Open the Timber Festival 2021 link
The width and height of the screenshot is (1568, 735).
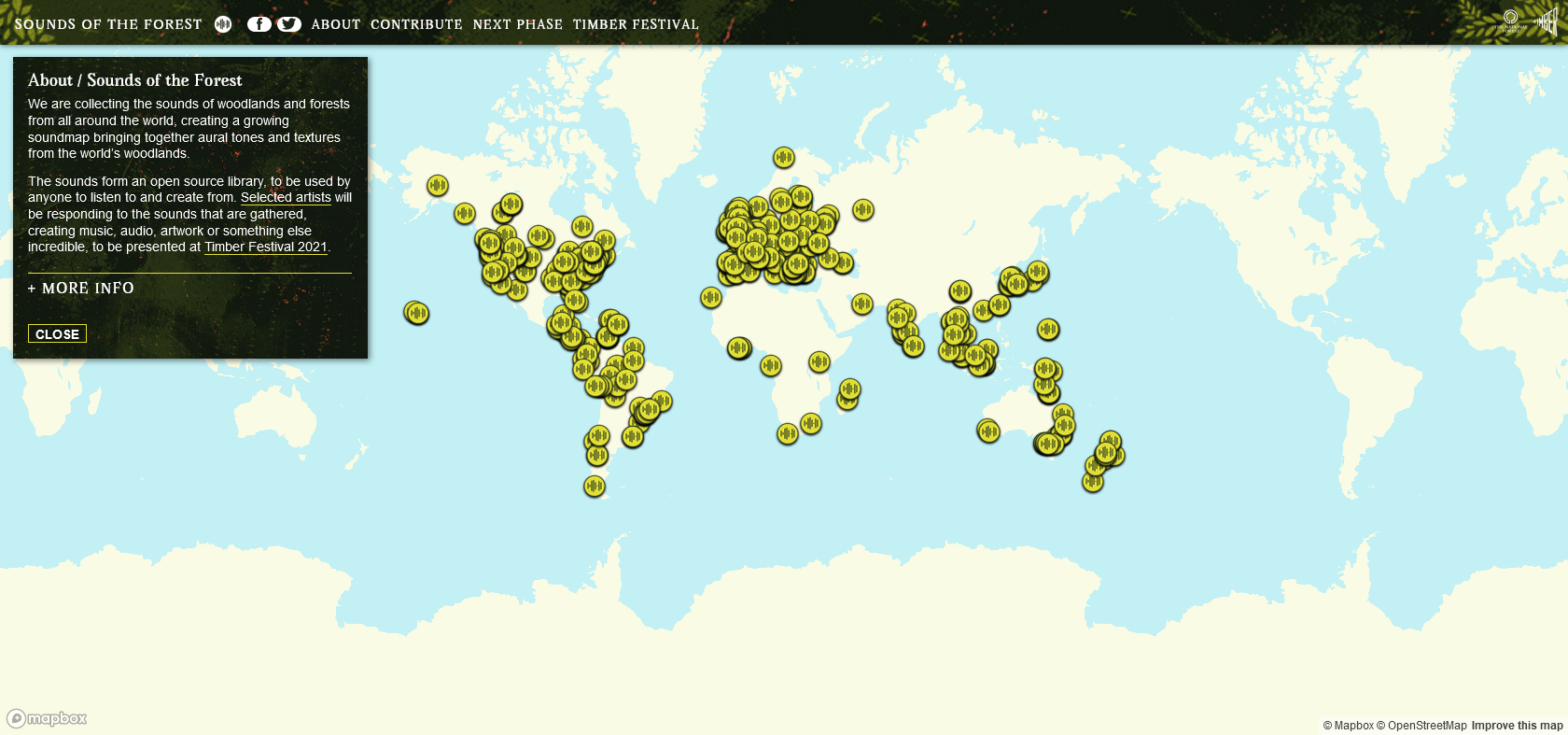point(266,247)
